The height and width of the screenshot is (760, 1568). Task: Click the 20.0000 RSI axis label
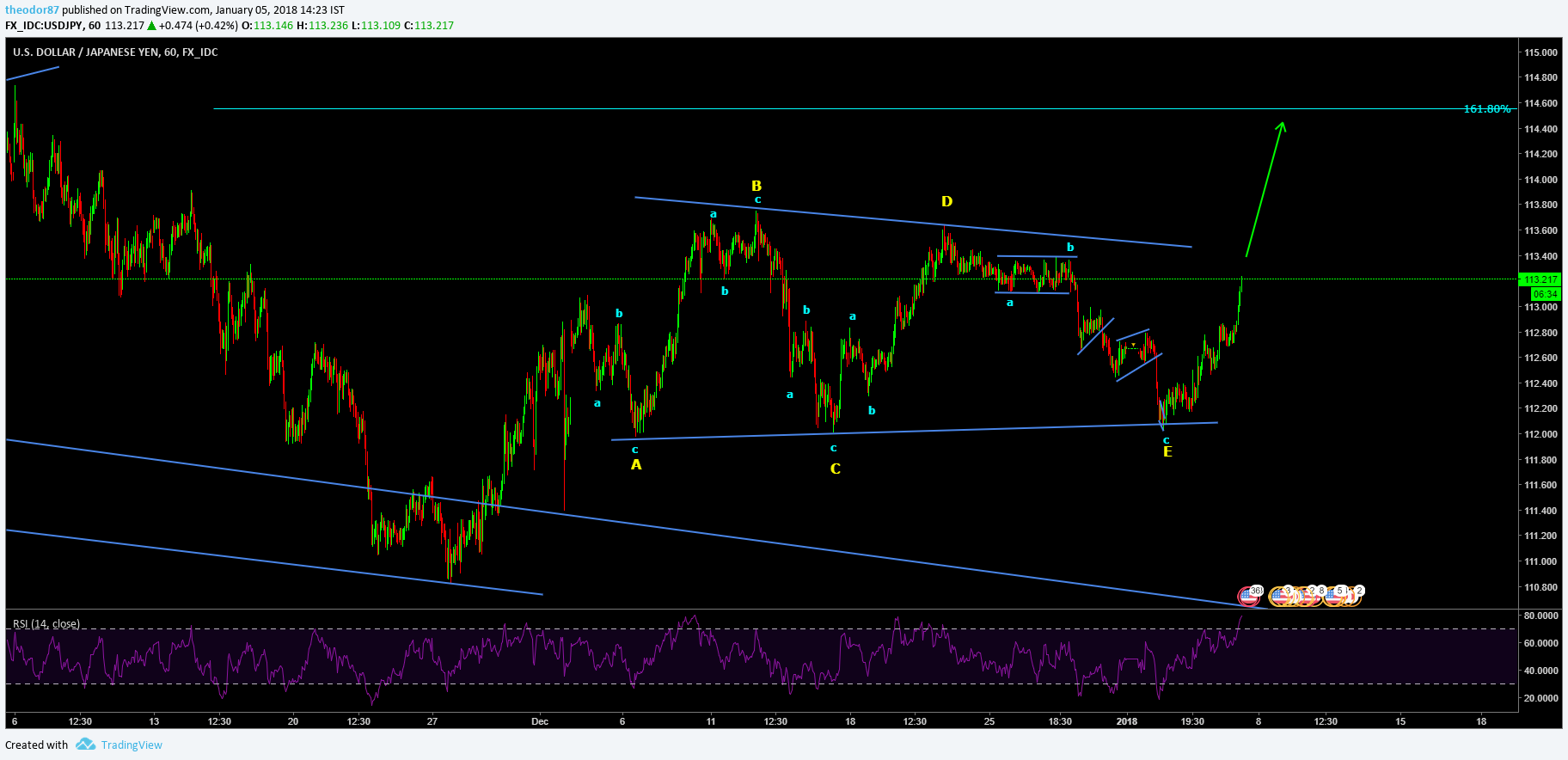click(x=1540, y=698)
